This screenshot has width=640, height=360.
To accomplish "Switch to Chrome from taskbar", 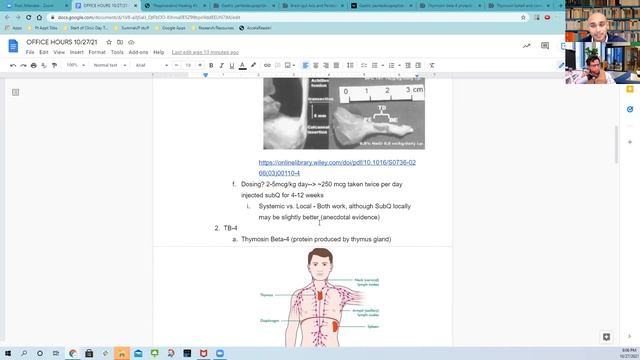I will click(x=73, y=353).
